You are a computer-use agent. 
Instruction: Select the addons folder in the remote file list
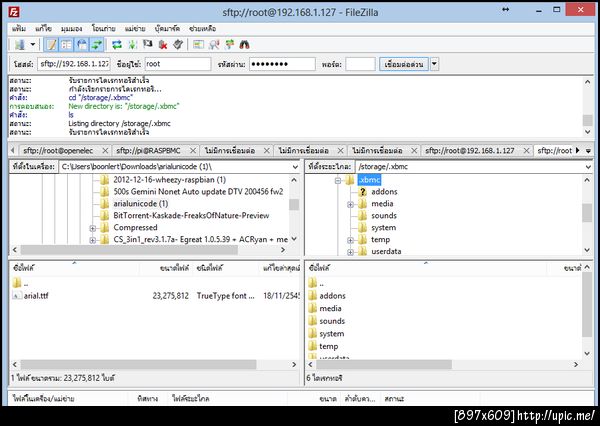click(332, 296)
